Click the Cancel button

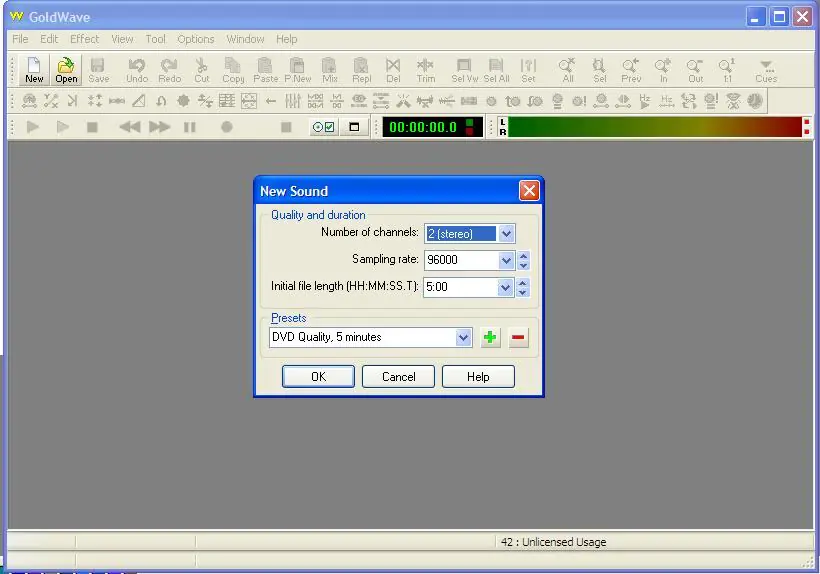(398, 376)
